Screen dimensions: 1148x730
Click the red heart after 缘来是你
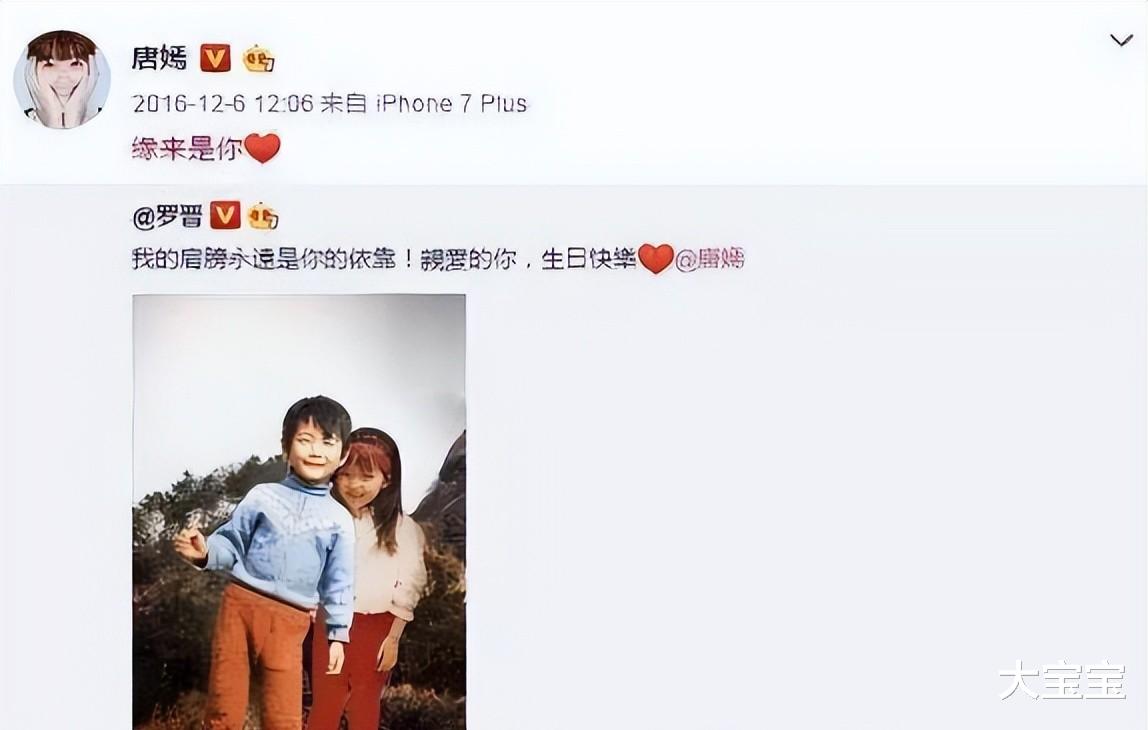(262, 148)
